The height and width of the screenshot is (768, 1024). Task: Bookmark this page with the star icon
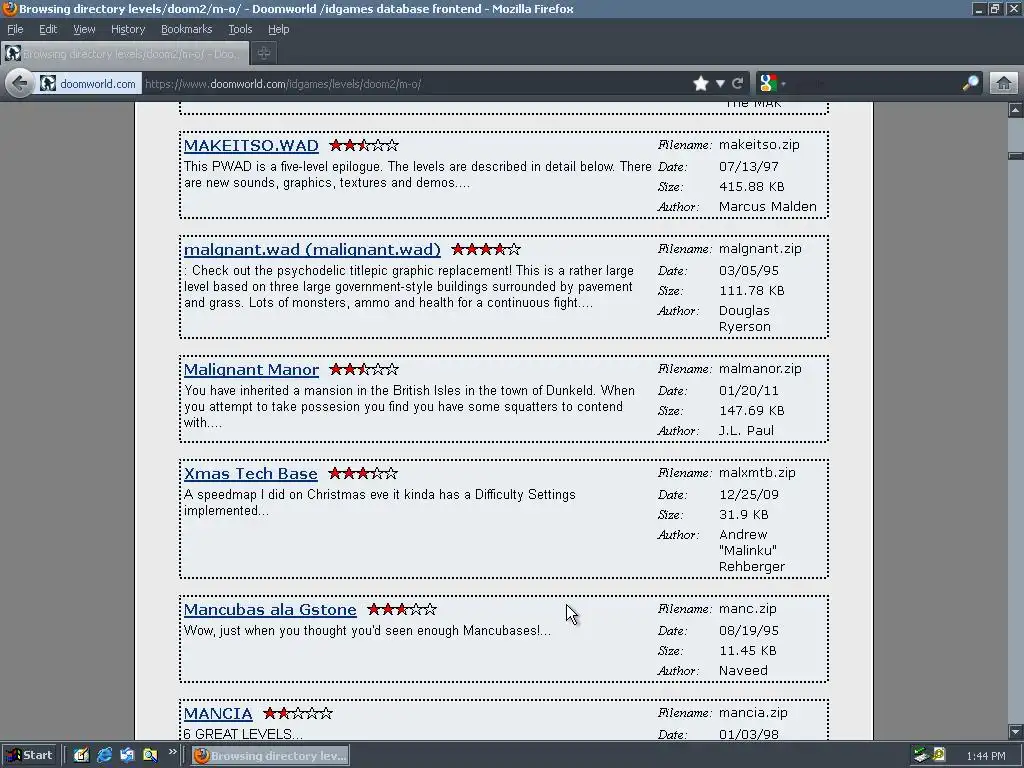click(x=701, y=84)
